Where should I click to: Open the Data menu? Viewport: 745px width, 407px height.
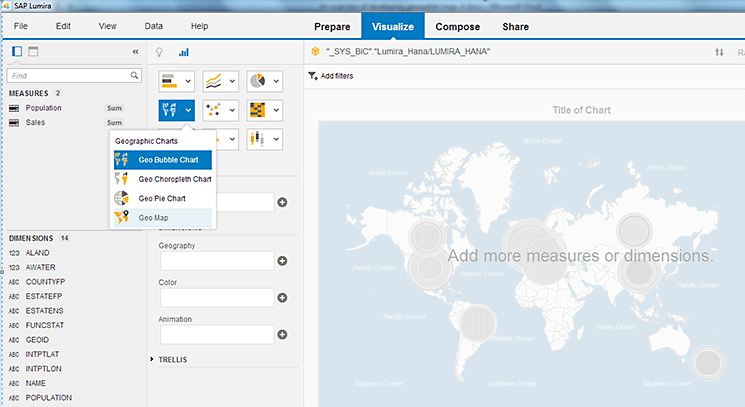pos(153,26)
